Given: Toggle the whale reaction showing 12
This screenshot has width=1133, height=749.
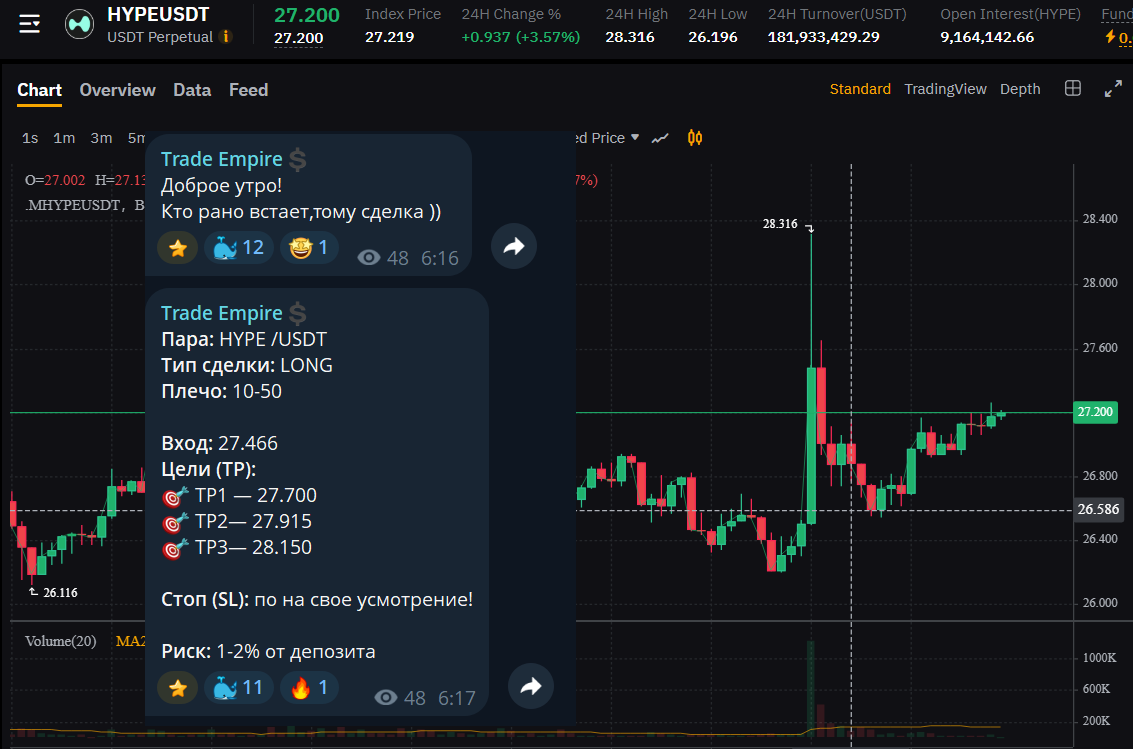Looking at the screenshot, I should coord(239,247).
